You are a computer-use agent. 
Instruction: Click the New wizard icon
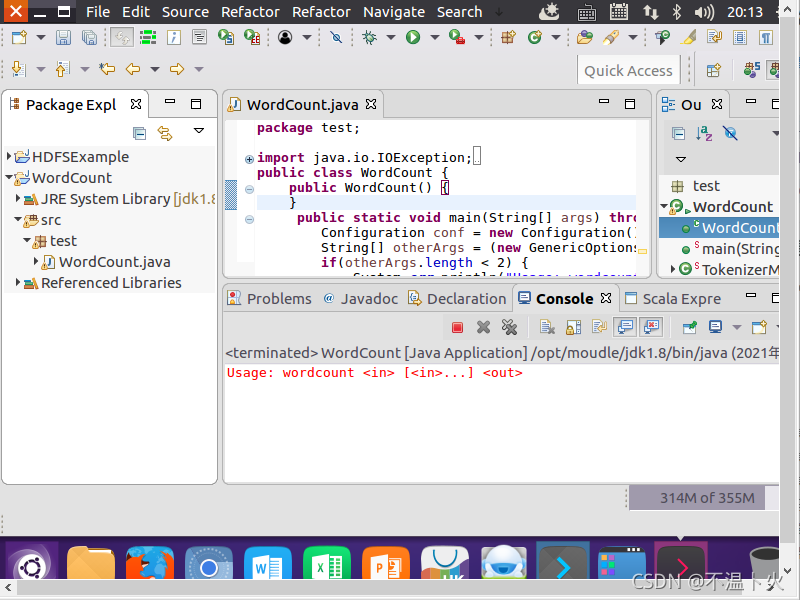[x=19, y=37]
